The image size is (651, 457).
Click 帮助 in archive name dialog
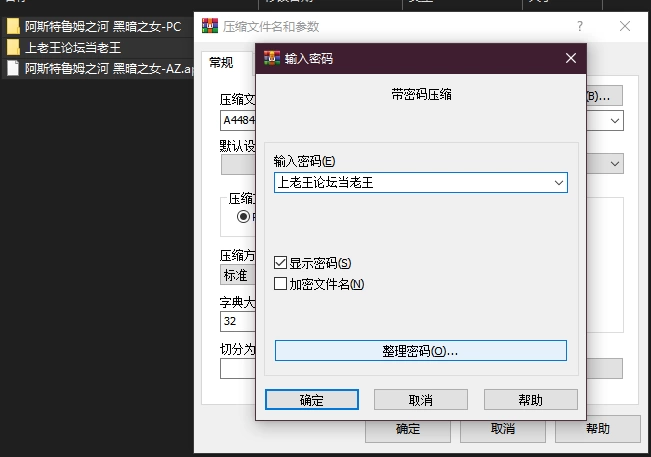(x=598, y=429)
